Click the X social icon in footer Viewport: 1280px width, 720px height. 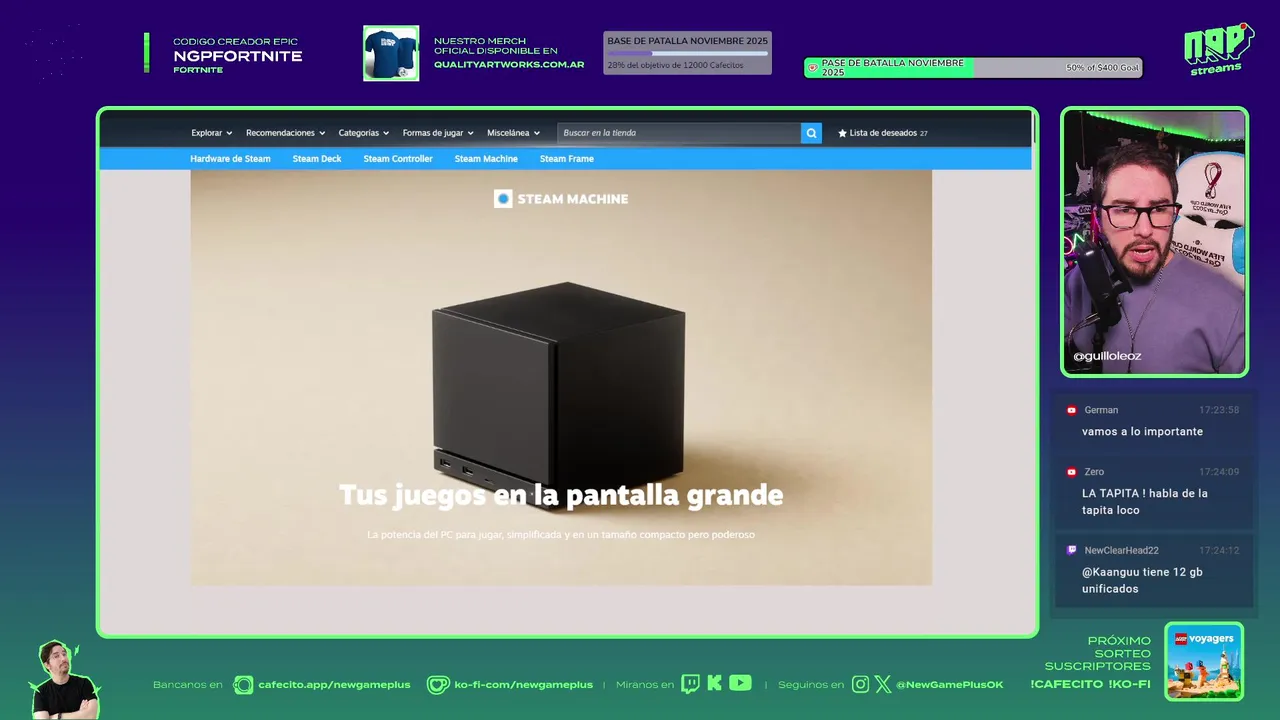[883, 684]
